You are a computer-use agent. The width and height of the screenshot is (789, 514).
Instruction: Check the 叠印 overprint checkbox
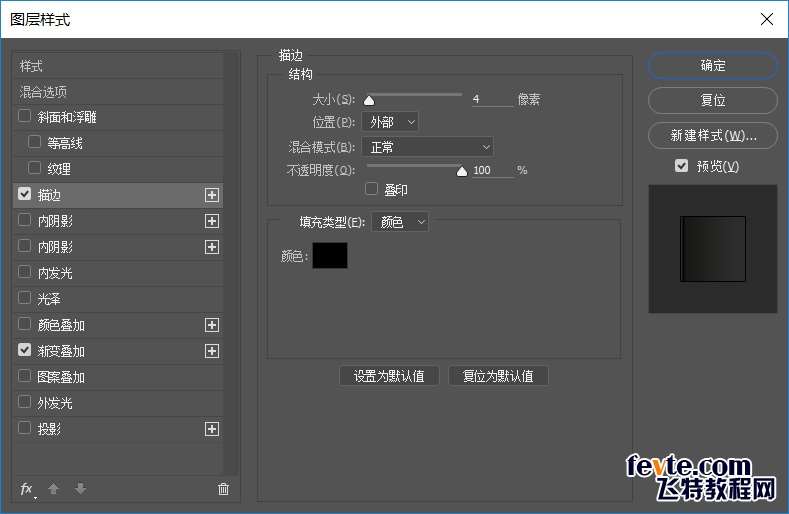[371, 189]
